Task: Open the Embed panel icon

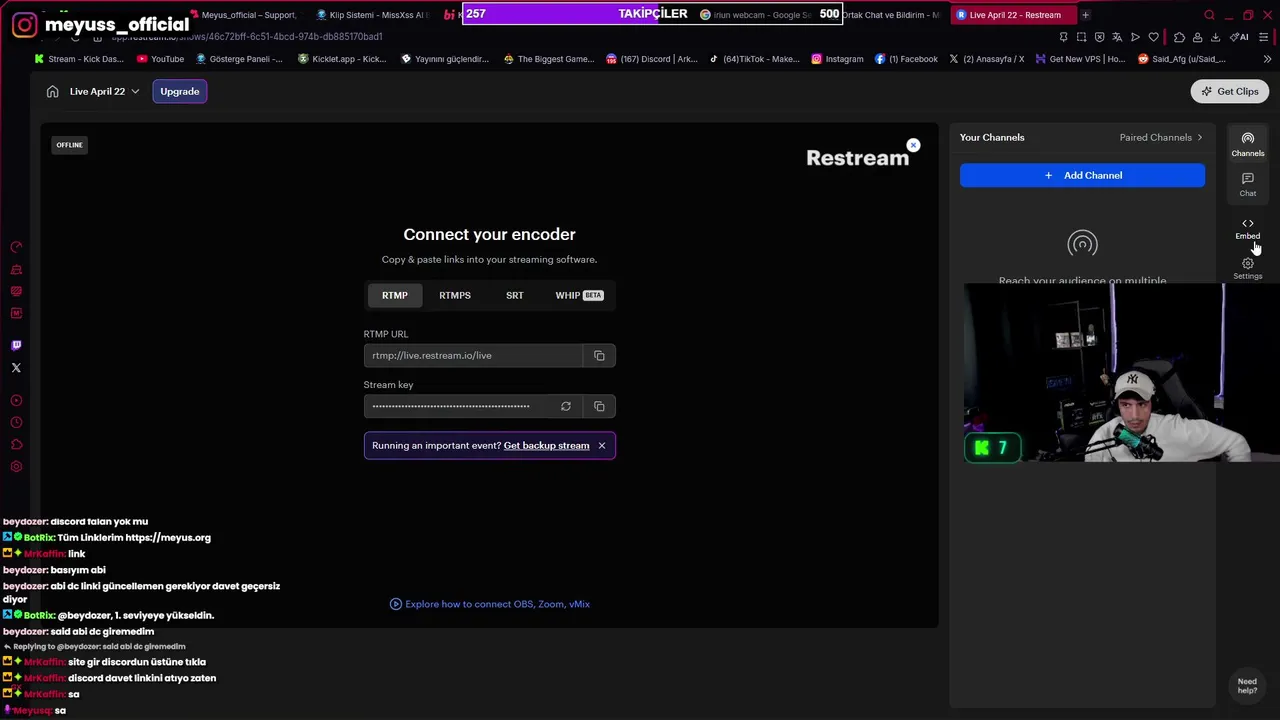Action: coord(1247,229)
